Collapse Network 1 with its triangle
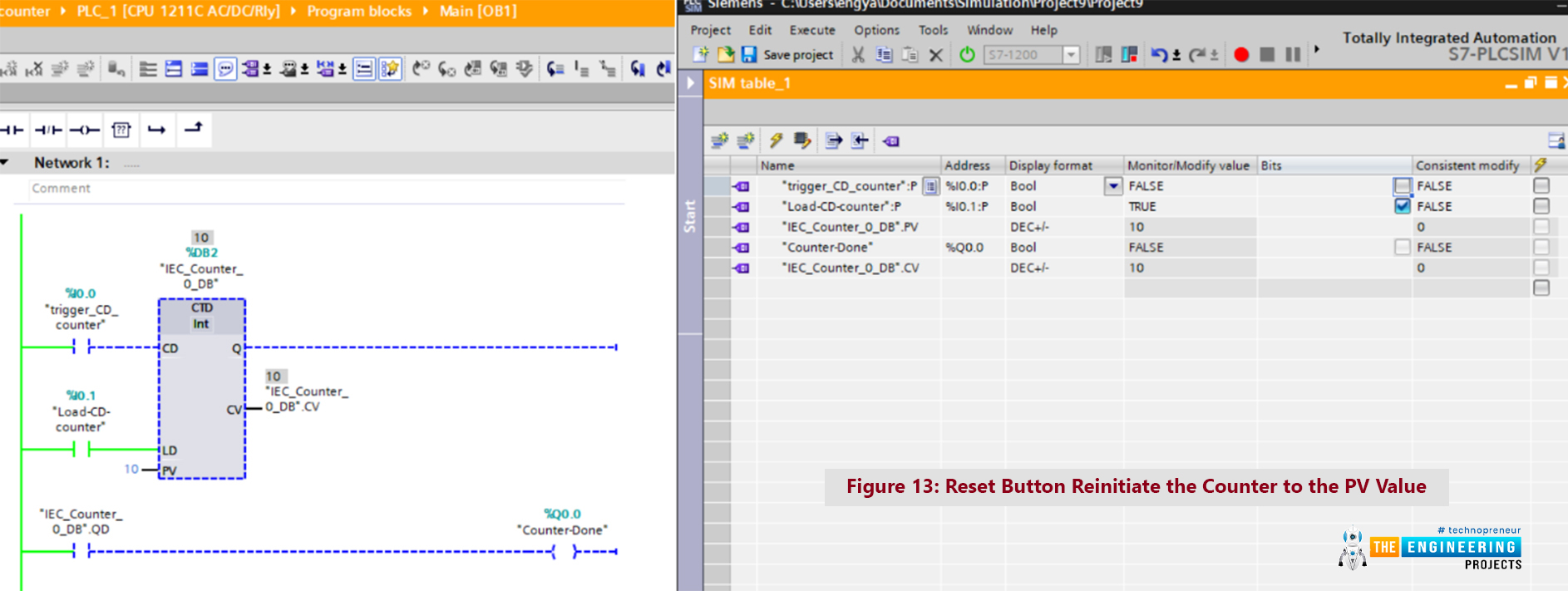 [x=5, y=163]
